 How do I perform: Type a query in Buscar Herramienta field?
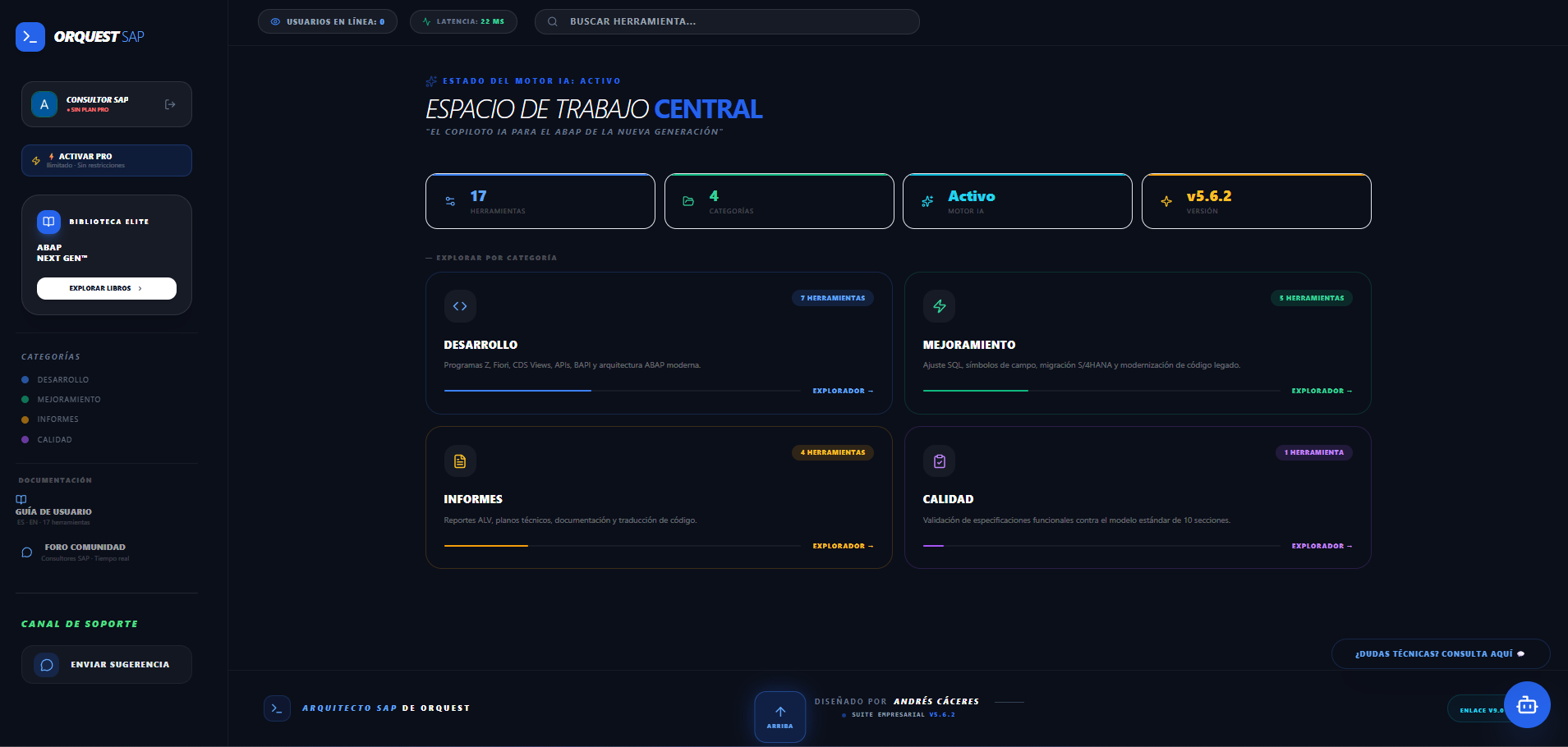pyautogui.click(x=727, y=21)
